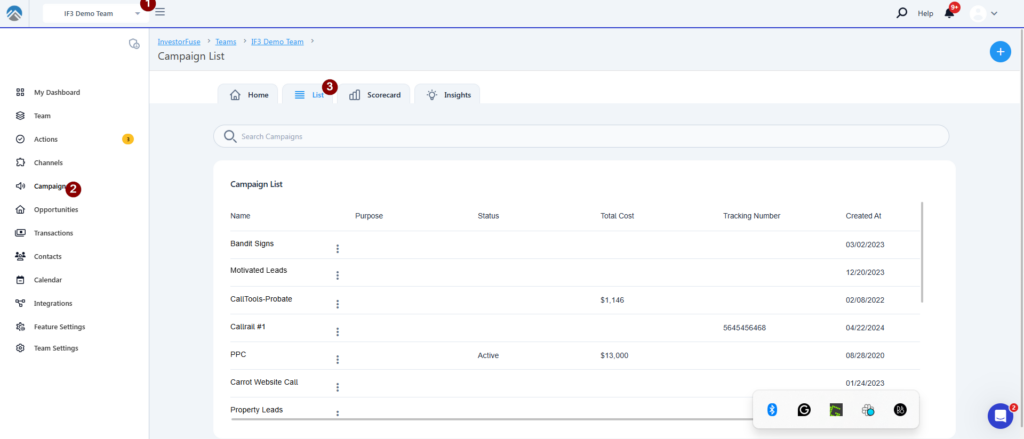Switch to the Scorecard tab
Viewport: 1024px width, 439px height.
point(374,94)
